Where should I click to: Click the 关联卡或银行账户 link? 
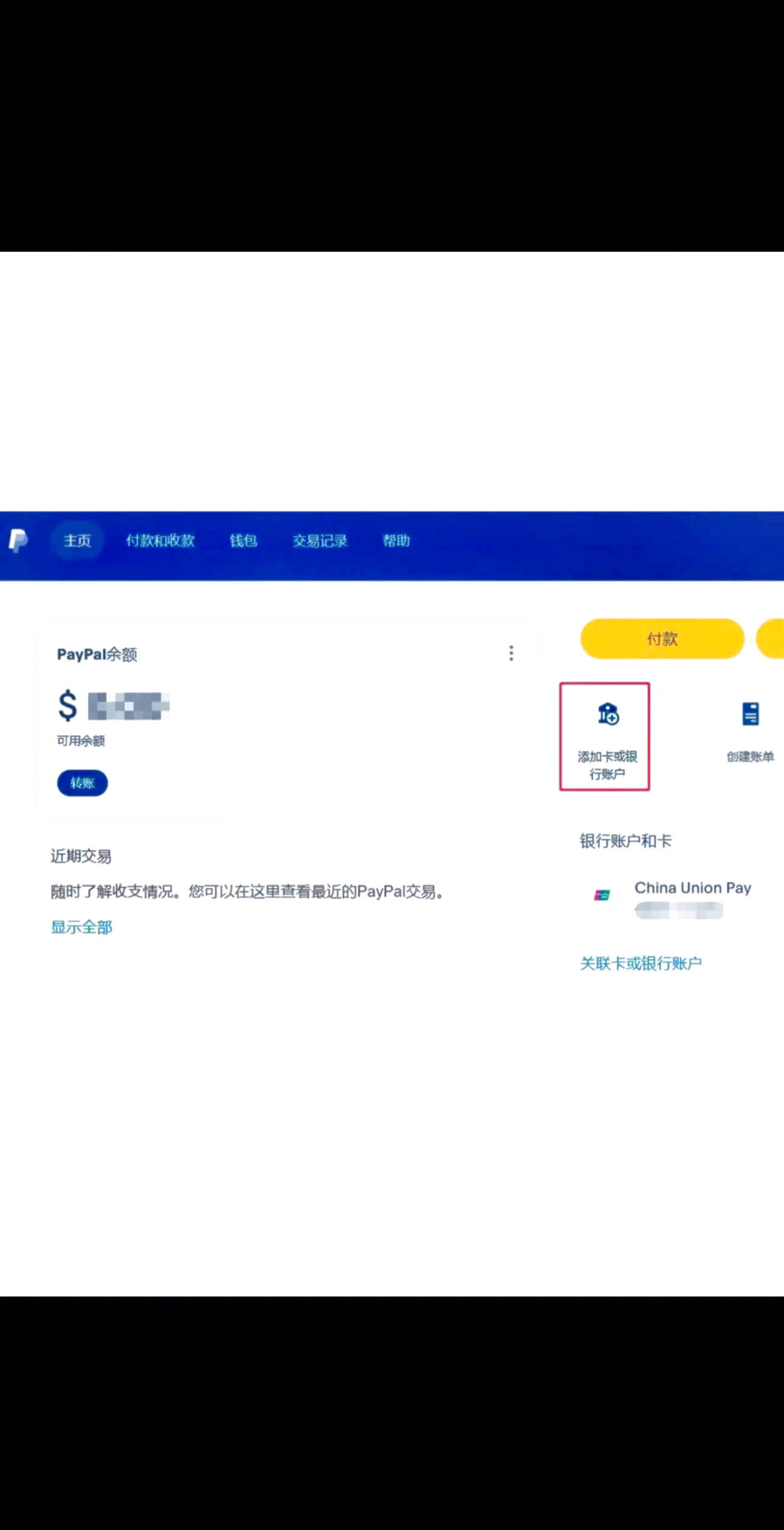pos(641,963)
